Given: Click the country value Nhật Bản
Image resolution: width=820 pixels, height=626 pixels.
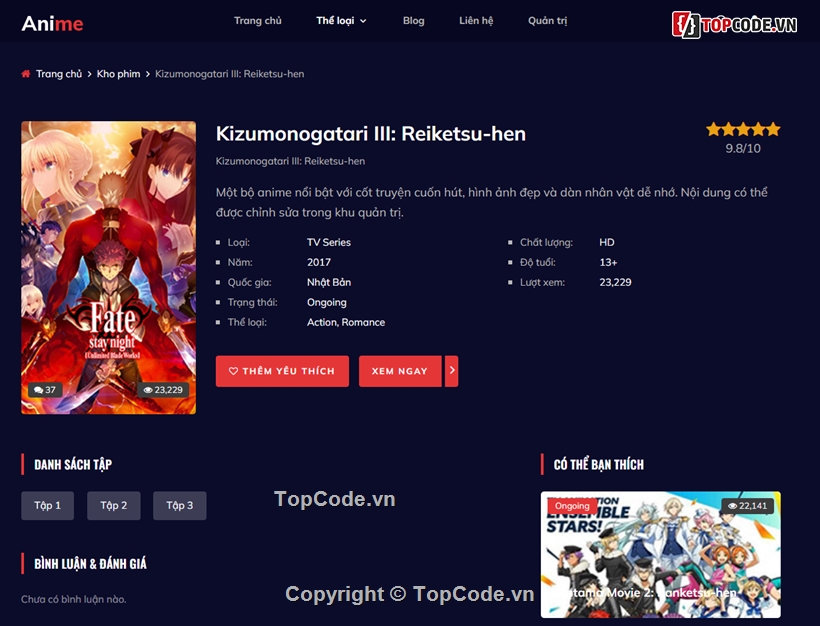Looking at the screenshot, I should click(329, 282).
